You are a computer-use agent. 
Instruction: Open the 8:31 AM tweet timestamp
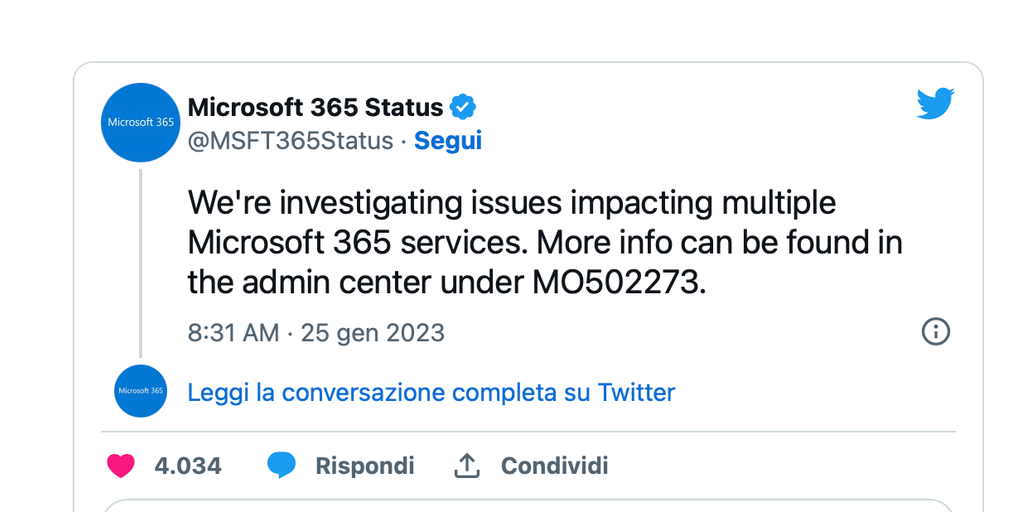point(233,333)
